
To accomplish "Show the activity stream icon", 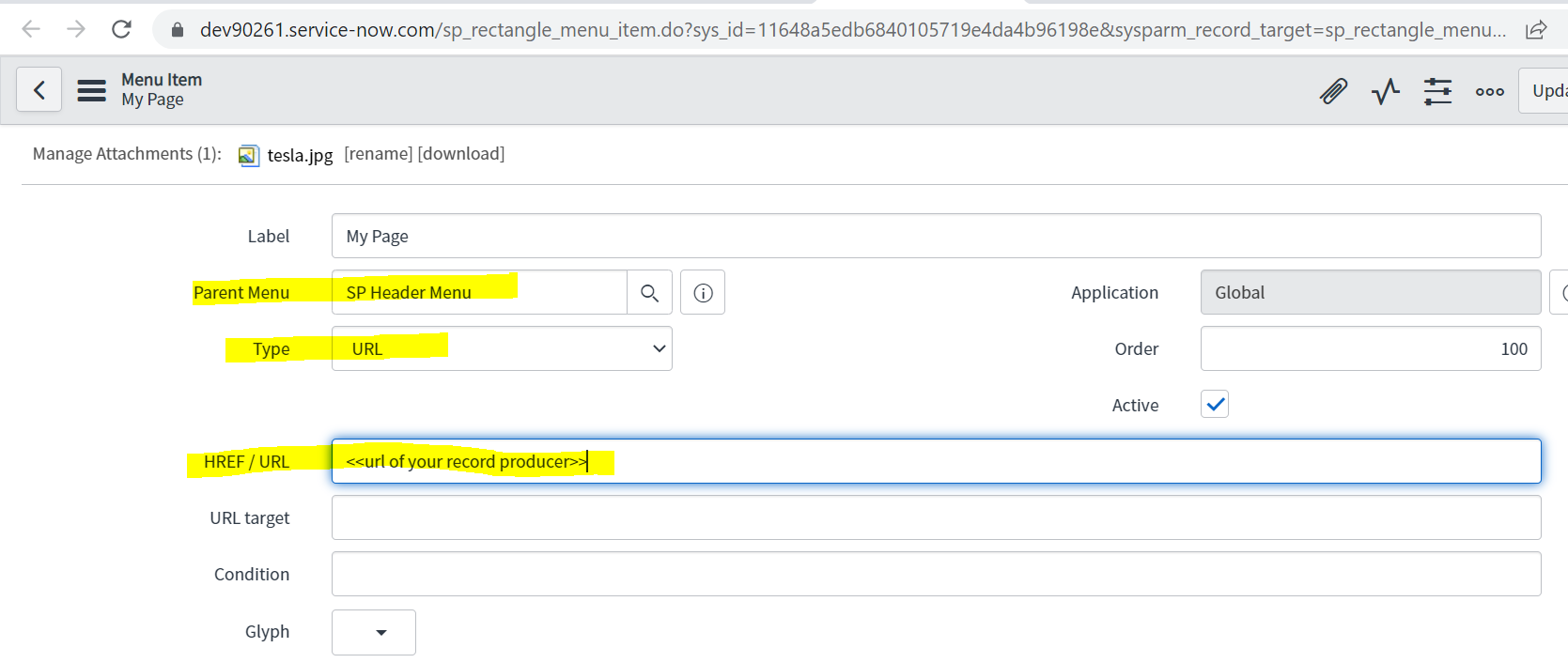I will 1386,91.
